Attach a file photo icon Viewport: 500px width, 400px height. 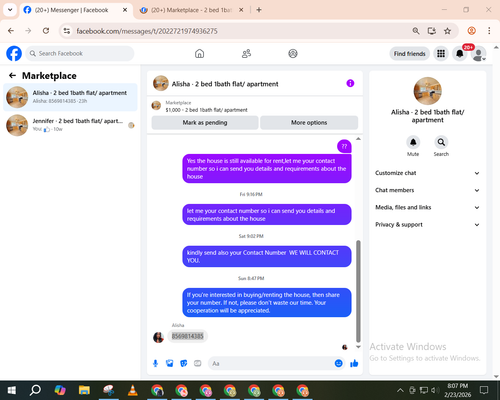(169, 363)
